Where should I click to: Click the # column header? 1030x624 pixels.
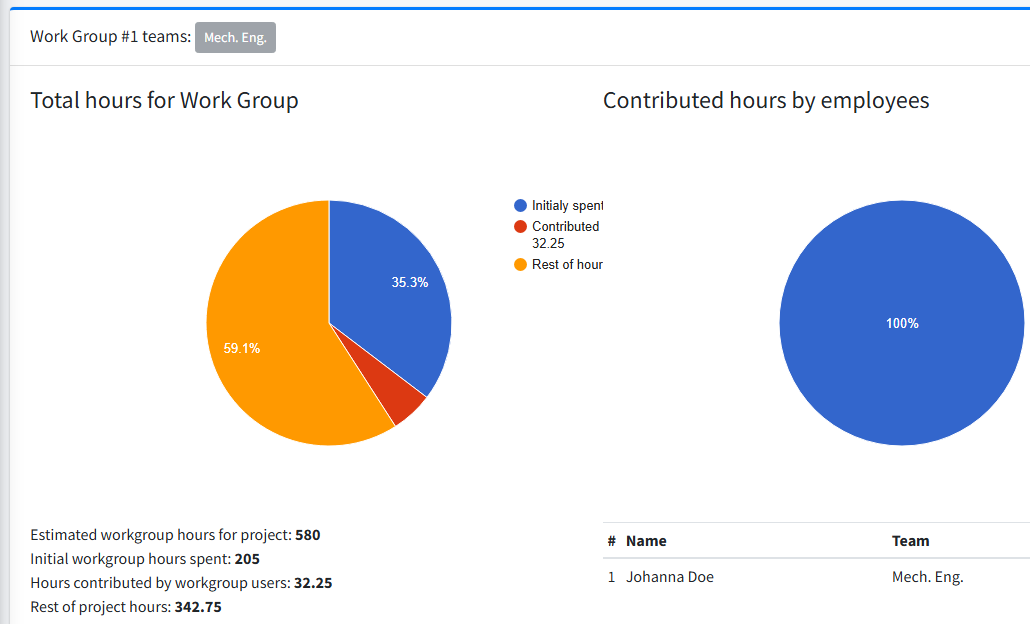(x=611, y=541)
